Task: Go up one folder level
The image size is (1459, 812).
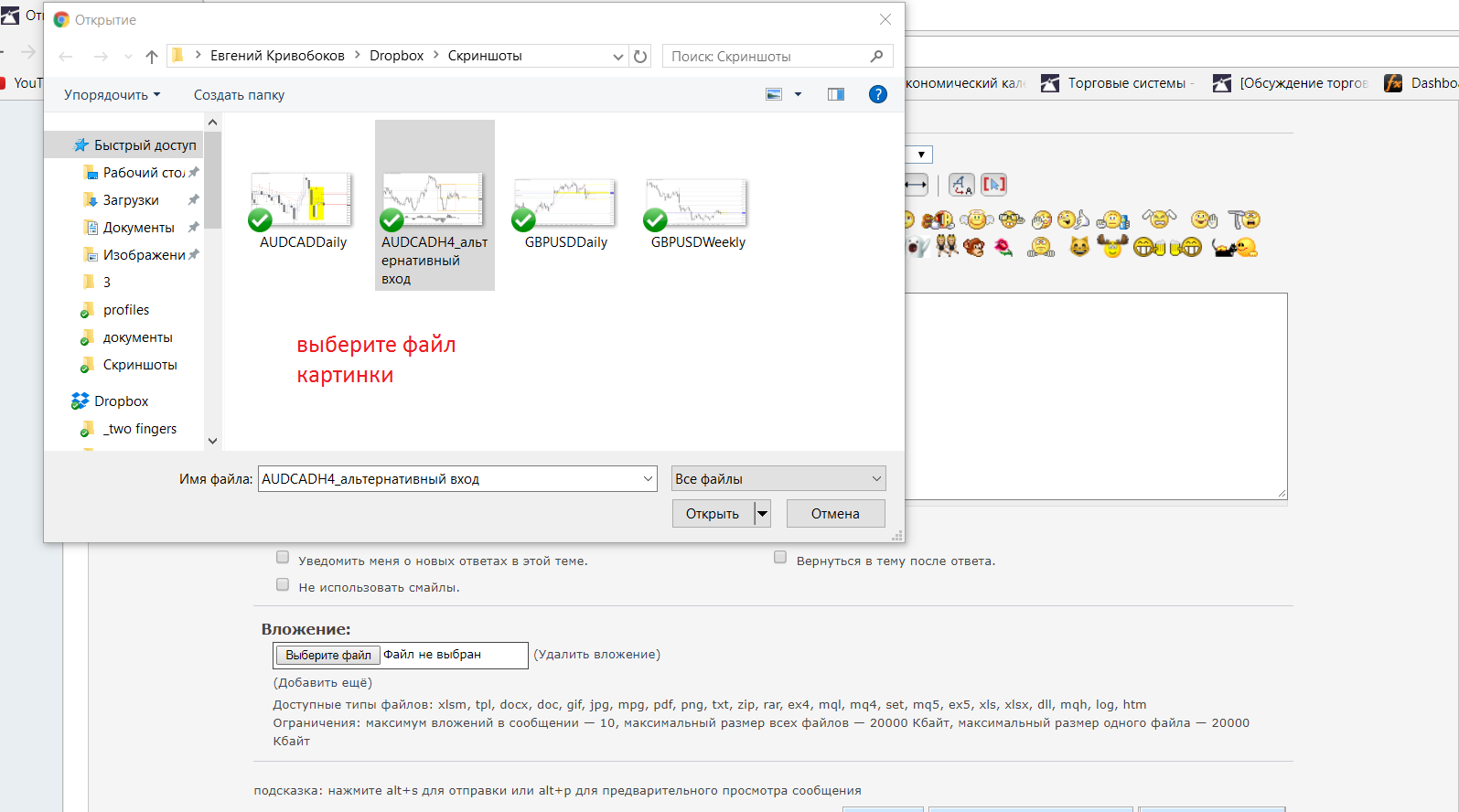Action: (x=152, y=56)
